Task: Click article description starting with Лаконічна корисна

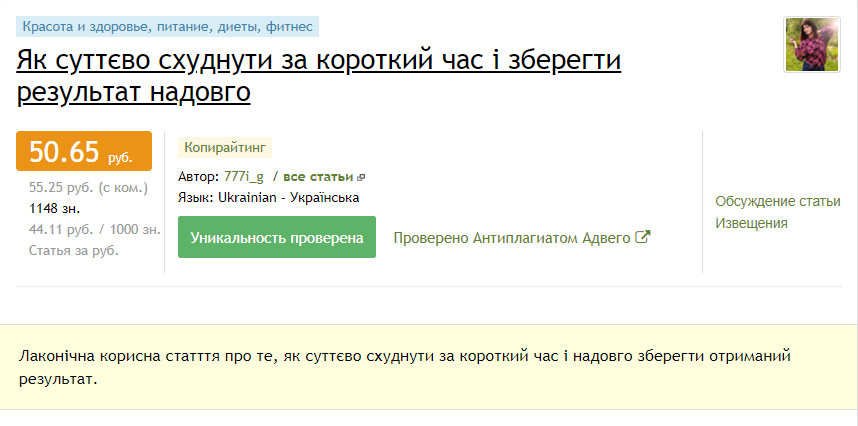Action: click(x=405, y=367)
